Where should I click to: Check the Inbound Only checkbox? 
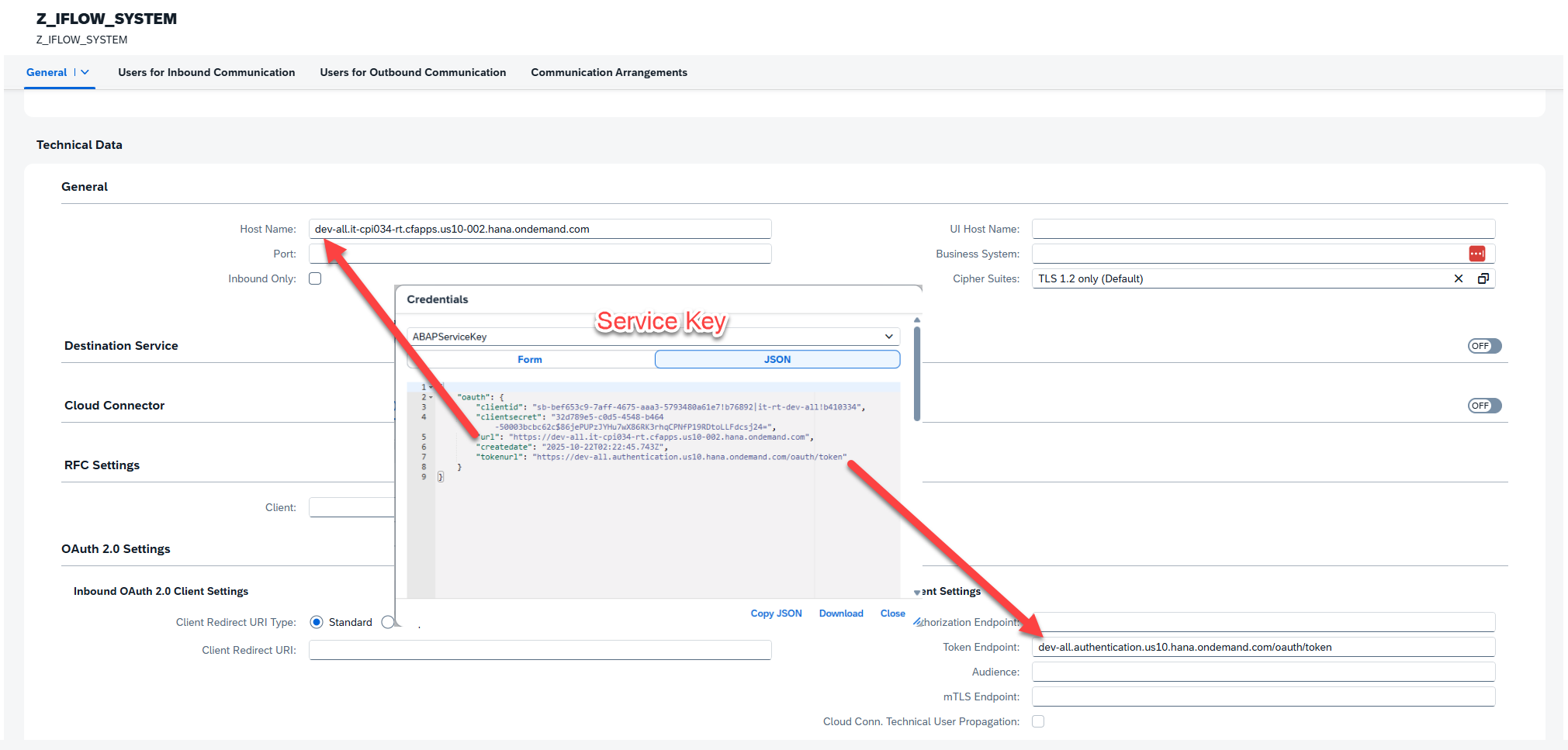(315, 278)
